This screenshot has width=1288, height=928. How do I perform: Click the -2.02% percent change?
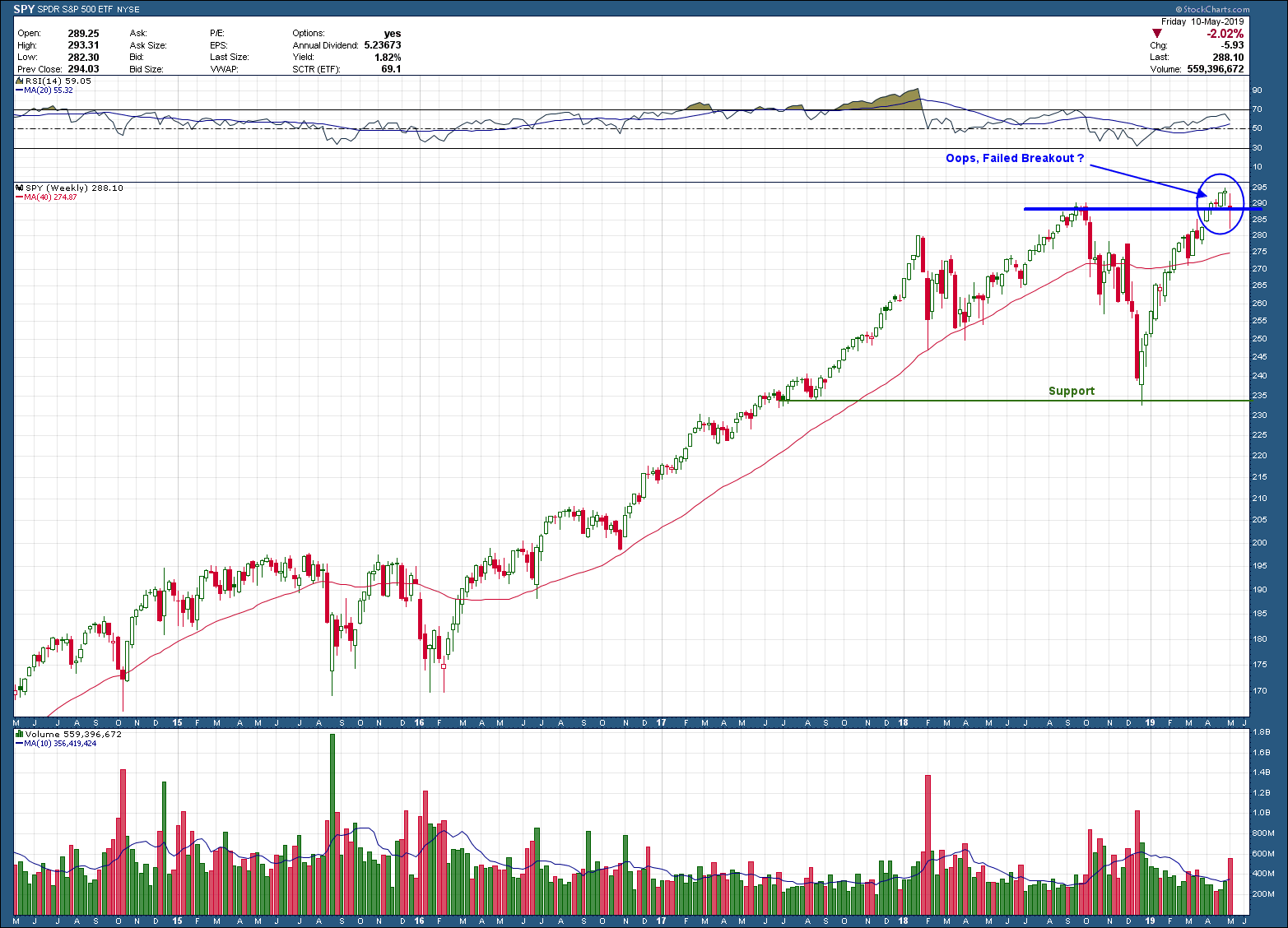point(1225,34)
